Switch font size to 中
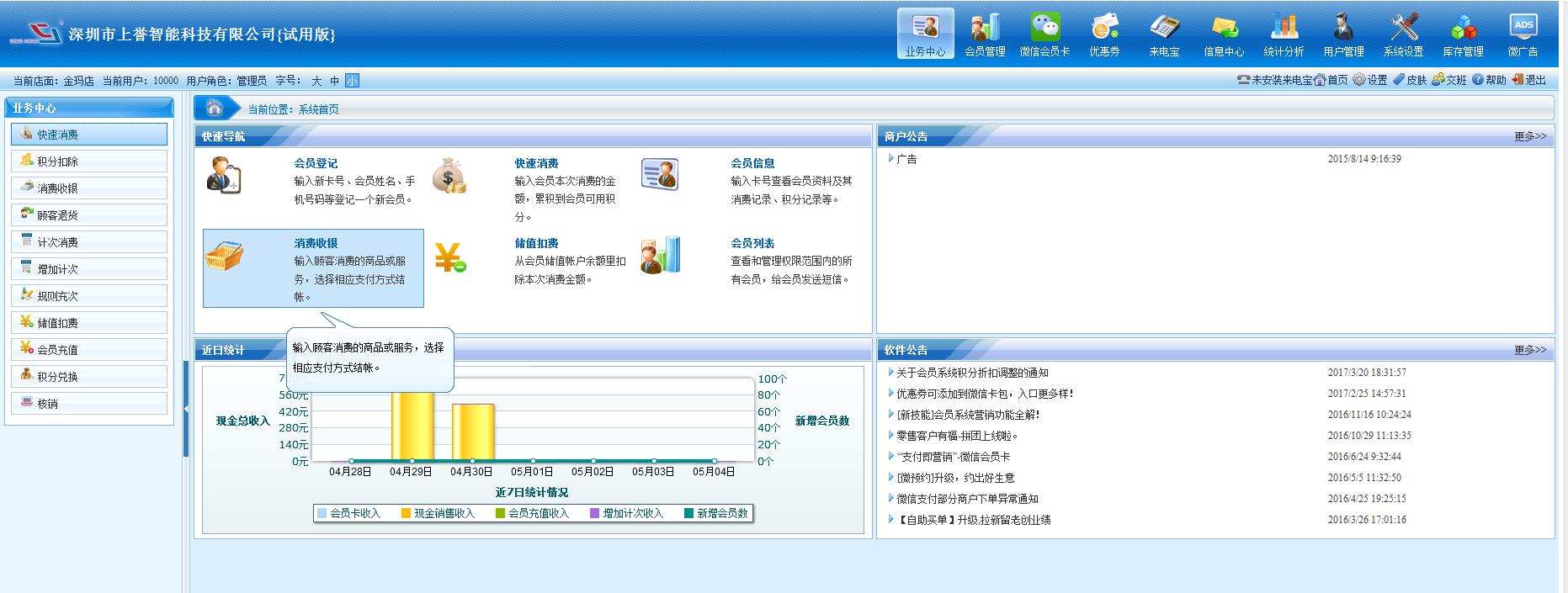 tap(334, 81)
